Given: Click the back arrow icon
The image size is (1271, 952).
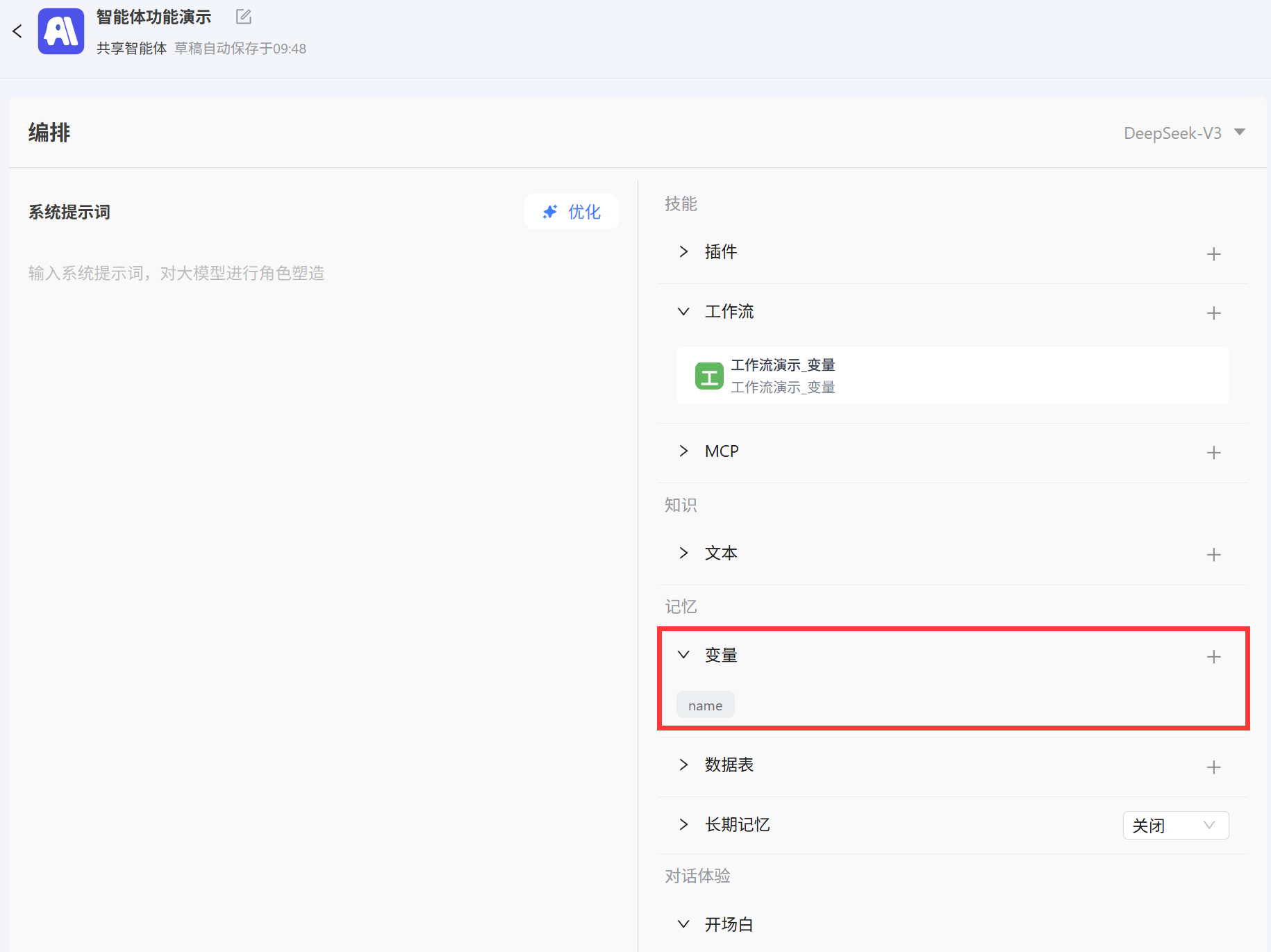Looking at the screenshot, I should pos(17,31).
